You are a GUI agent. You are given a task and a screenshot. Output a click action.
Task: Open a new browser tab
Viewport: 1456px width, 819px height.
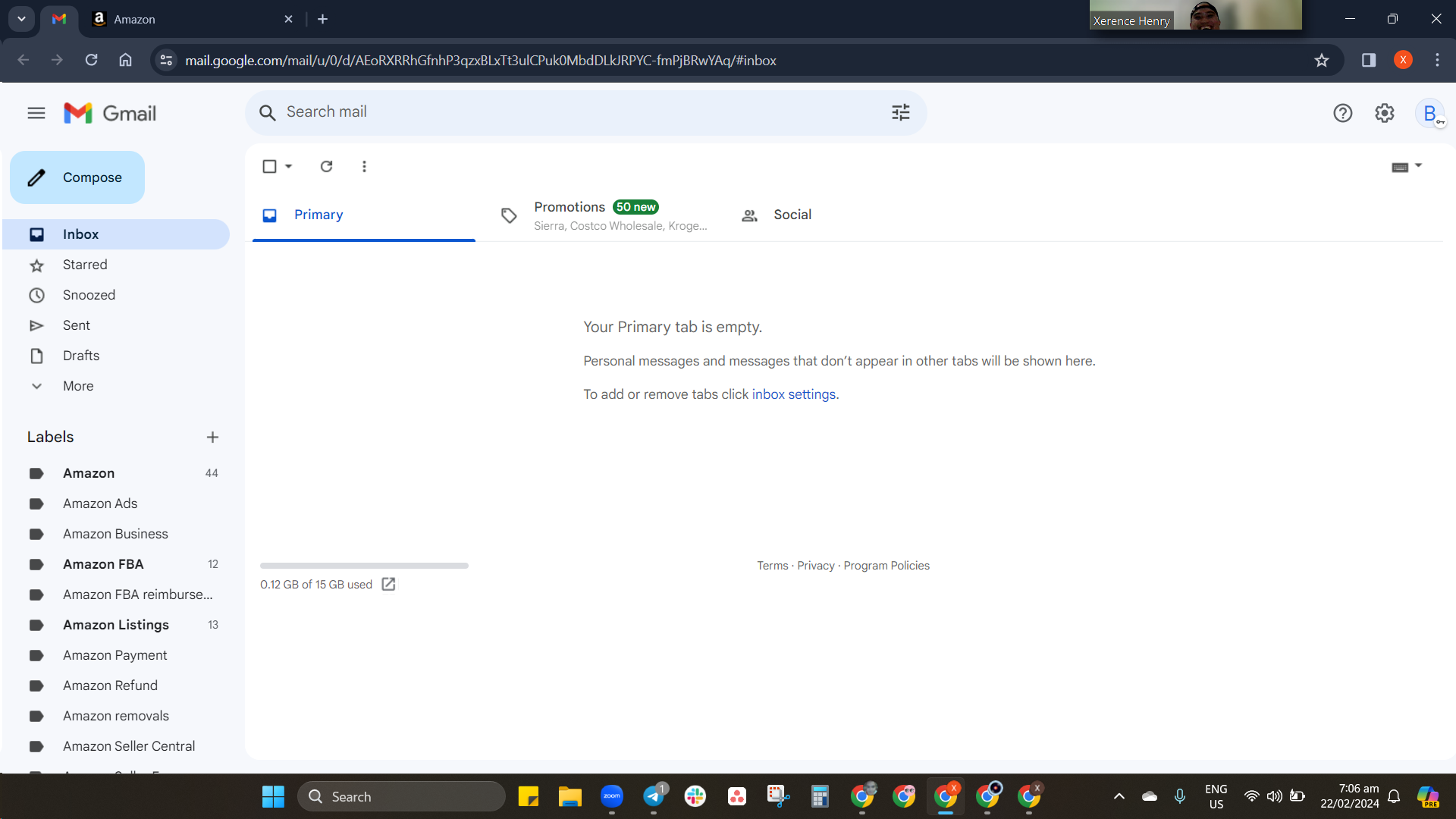[x=323, y=19]
